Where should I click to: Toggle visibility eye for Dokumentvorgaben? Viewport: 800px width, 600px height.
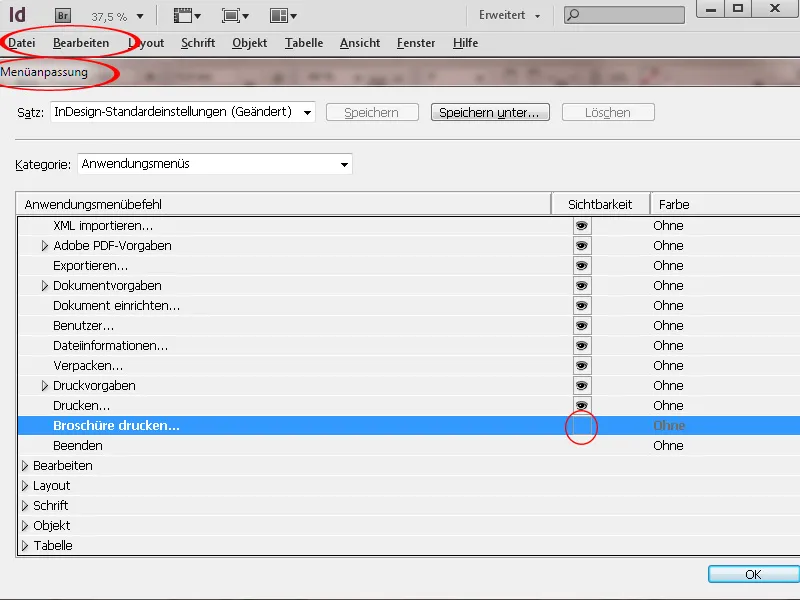pos(582,286)
